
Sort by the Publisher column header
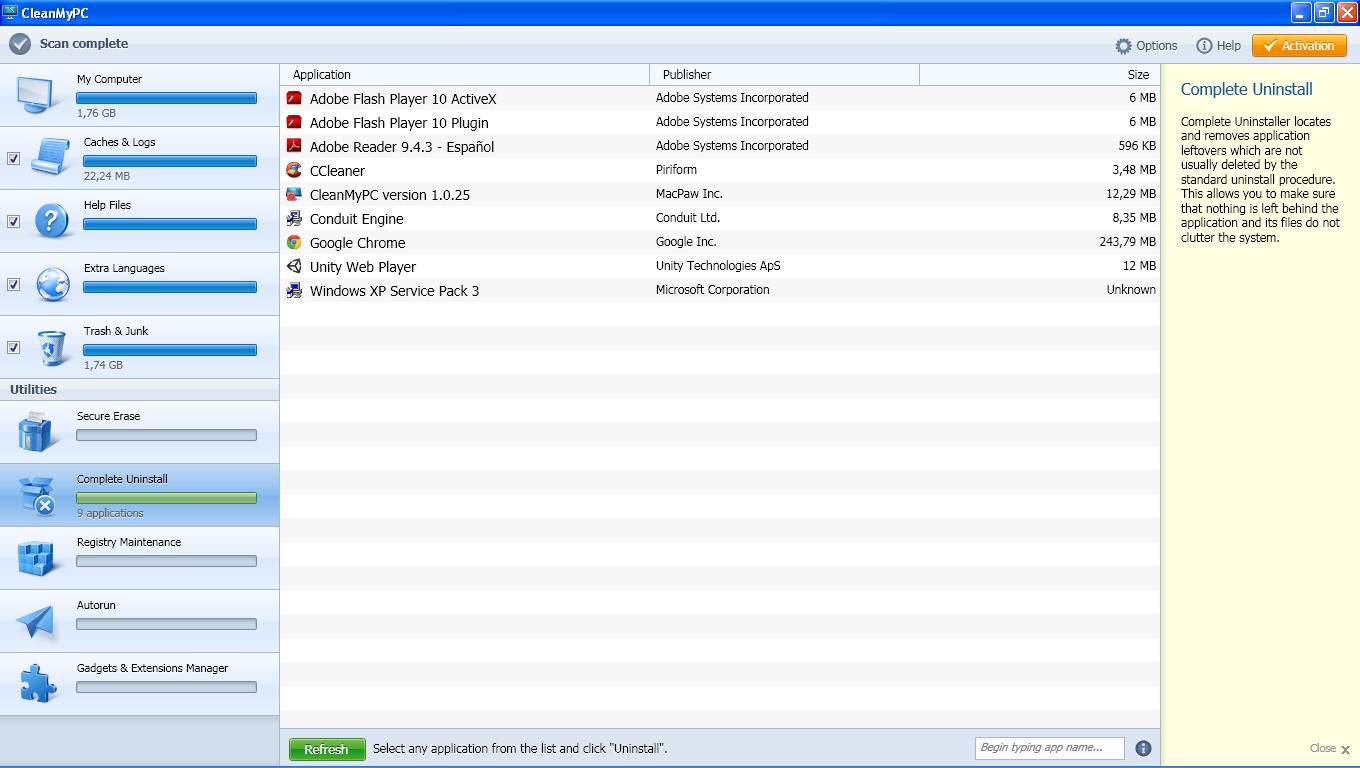click(785, 74)
